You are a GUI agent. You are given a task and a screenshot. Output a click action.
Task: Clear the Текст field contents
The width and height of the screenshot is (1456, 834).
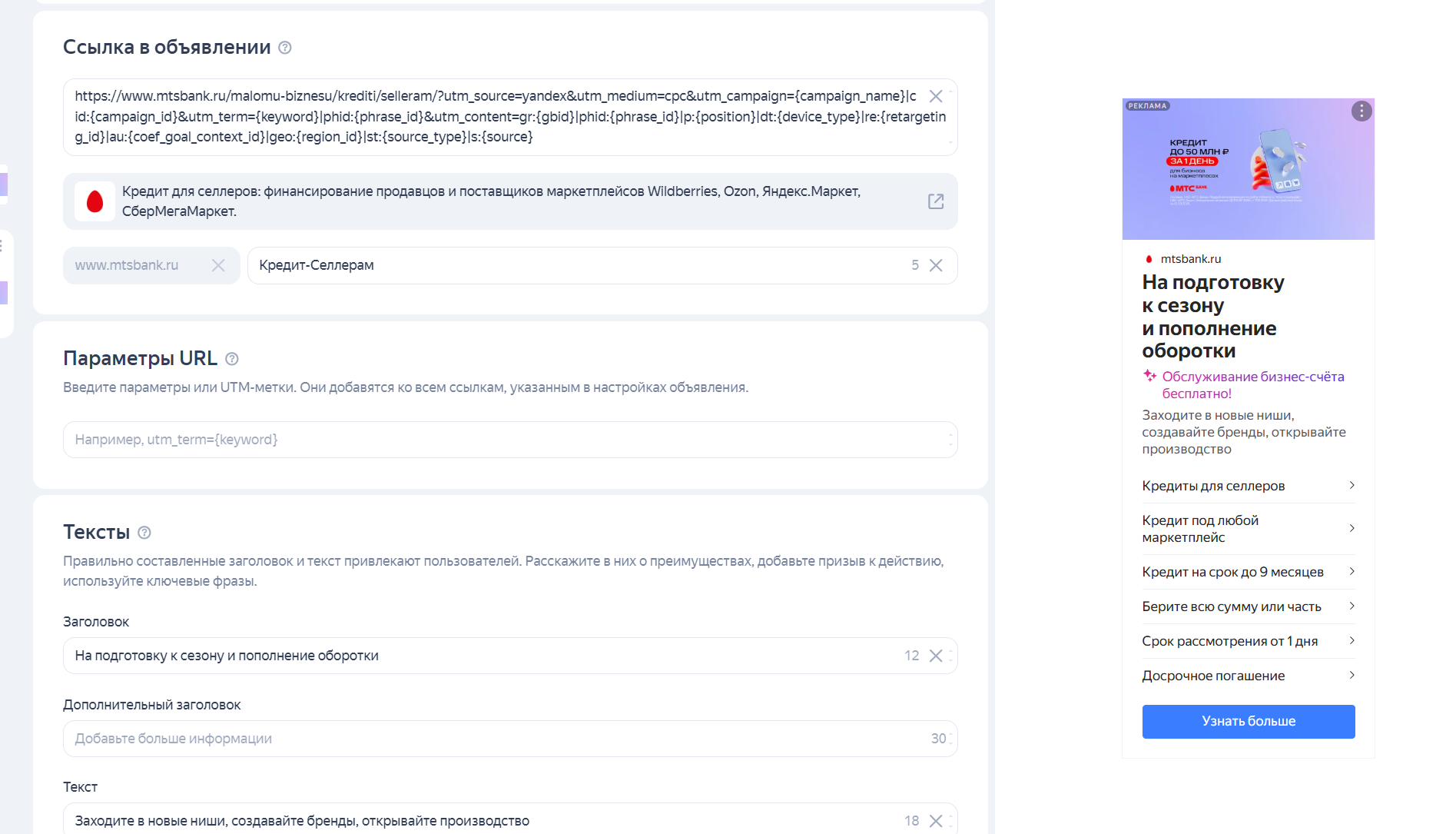(x=936, y=821)
